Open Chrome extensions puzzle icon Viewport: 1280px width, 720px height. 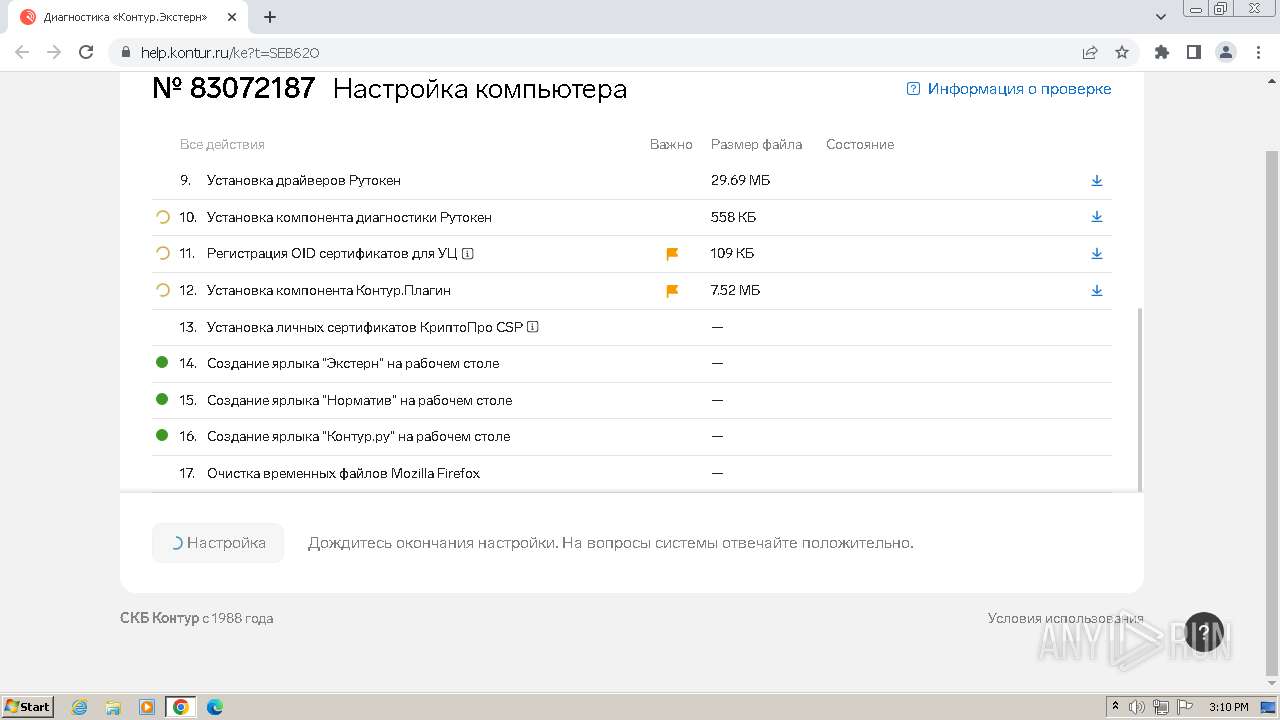tap(1161, 52)
